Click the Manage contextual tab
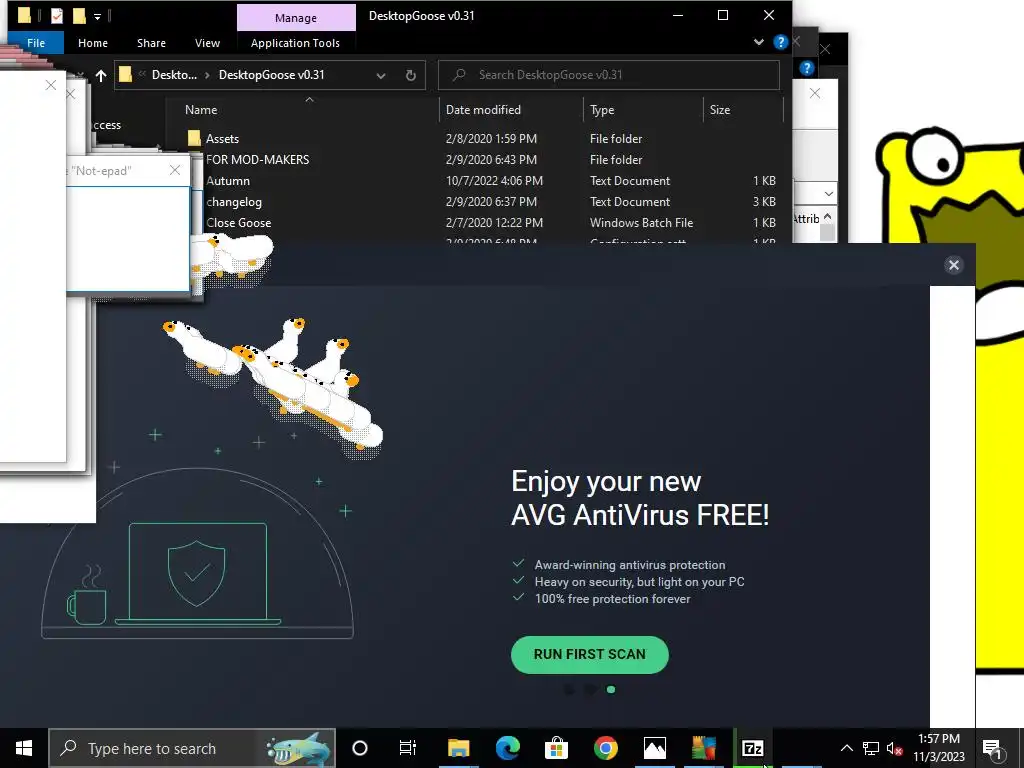 [x=296, y=18]
